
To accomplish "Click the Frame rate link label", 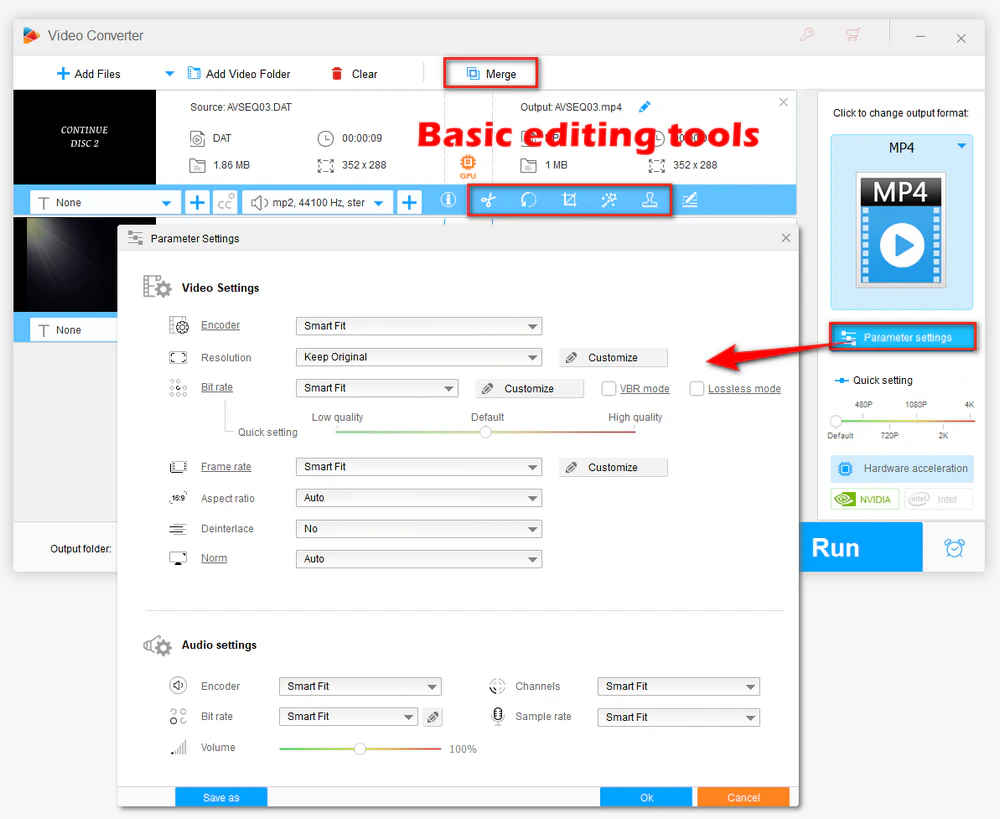I will coord(226,467).
